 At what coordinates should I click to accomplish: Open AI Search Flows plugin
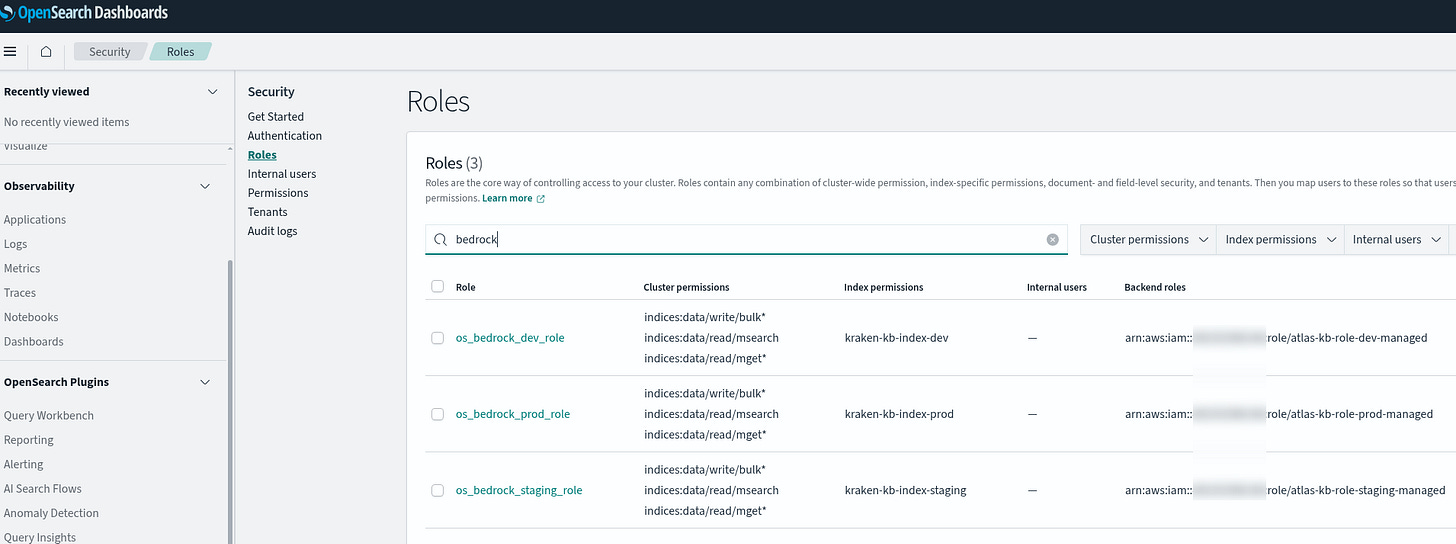[43, 489]
